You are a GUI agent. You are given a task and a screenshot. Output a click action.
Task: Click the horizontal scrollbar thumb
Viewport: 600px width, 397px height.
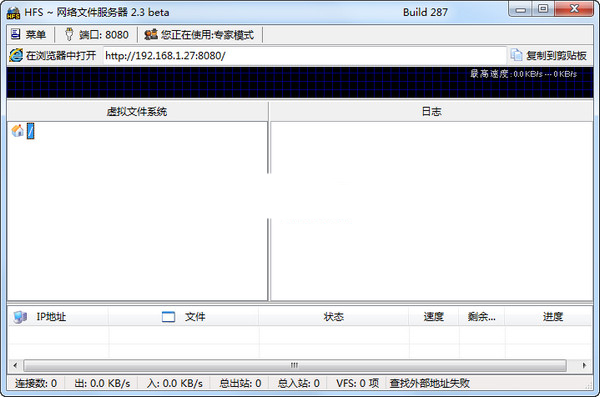(x=295, y=365)
